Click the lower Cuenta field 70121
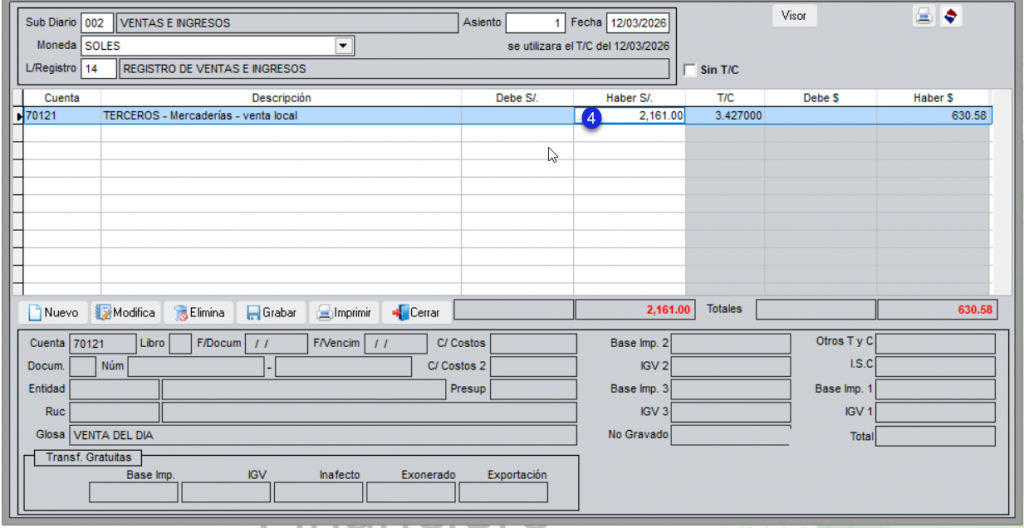 102,343
